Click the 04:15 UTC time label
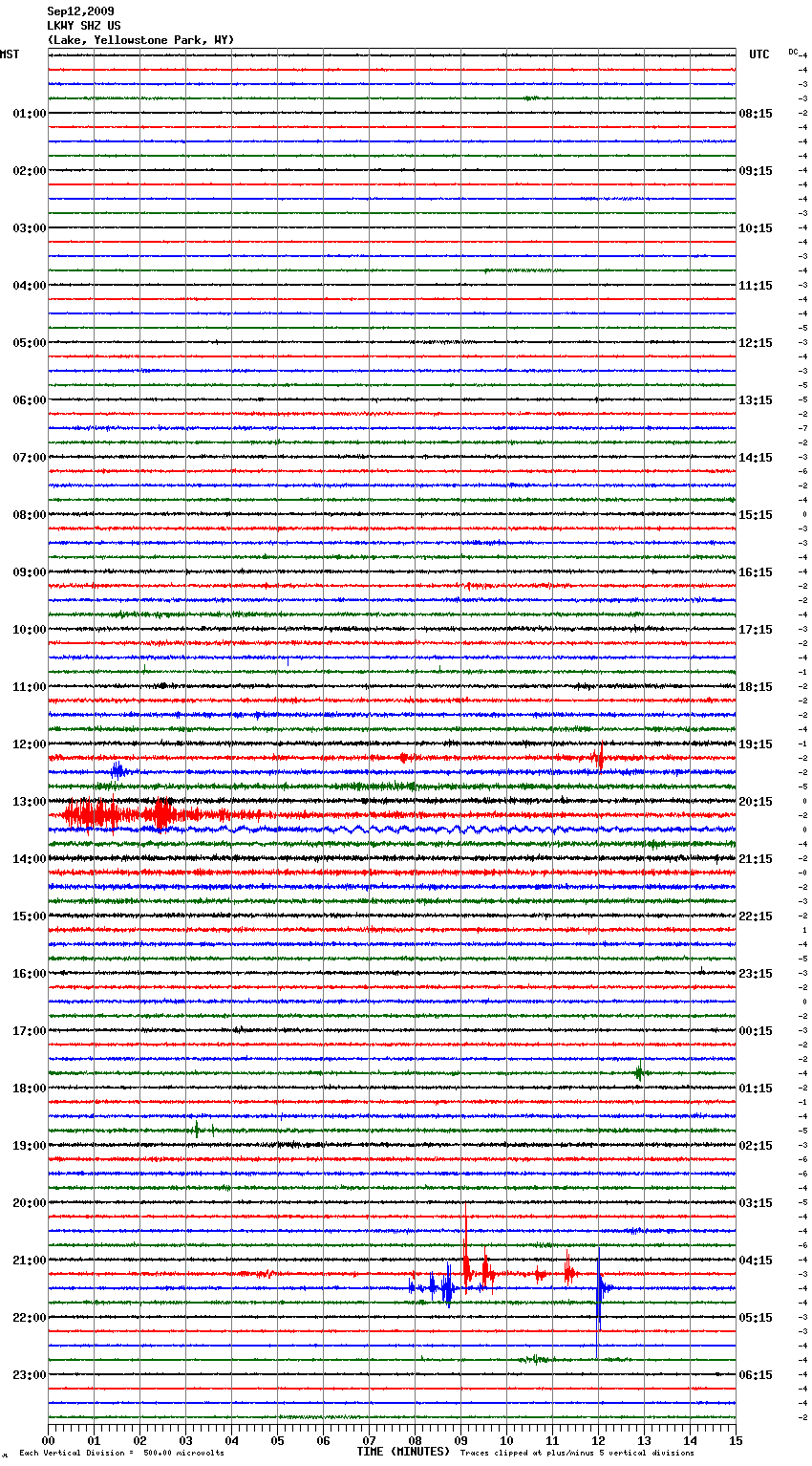812x1466 pixels. 756,1261
